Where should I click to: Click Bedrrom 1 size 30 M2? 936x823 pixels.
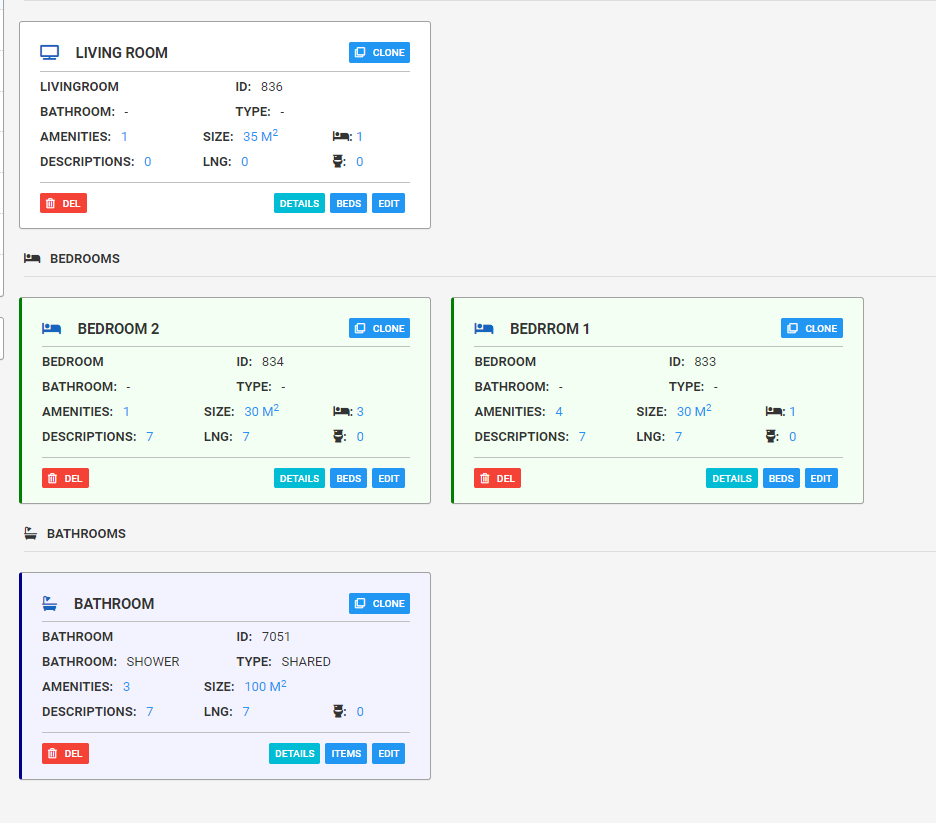(x=694, y=411)
